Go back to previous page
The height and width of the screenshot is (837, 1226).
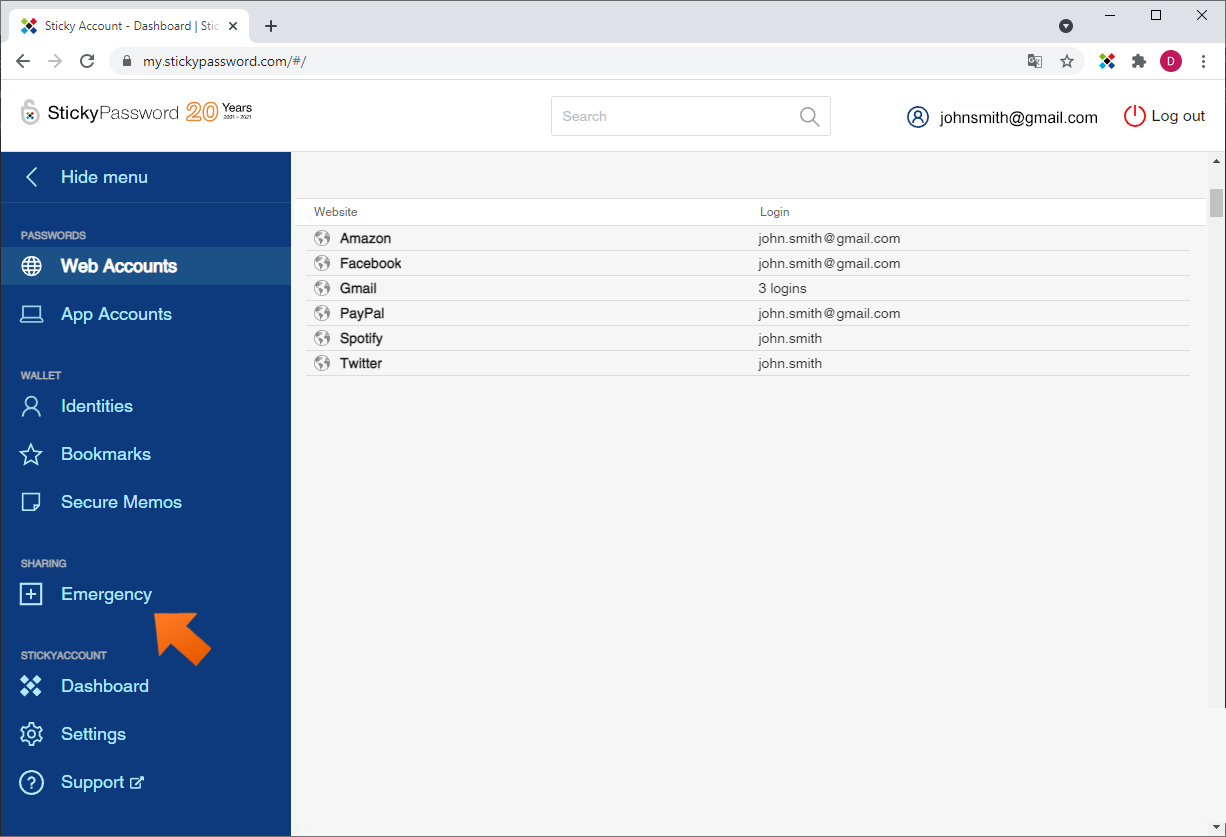pyautogui.click(x=23, y=61)
